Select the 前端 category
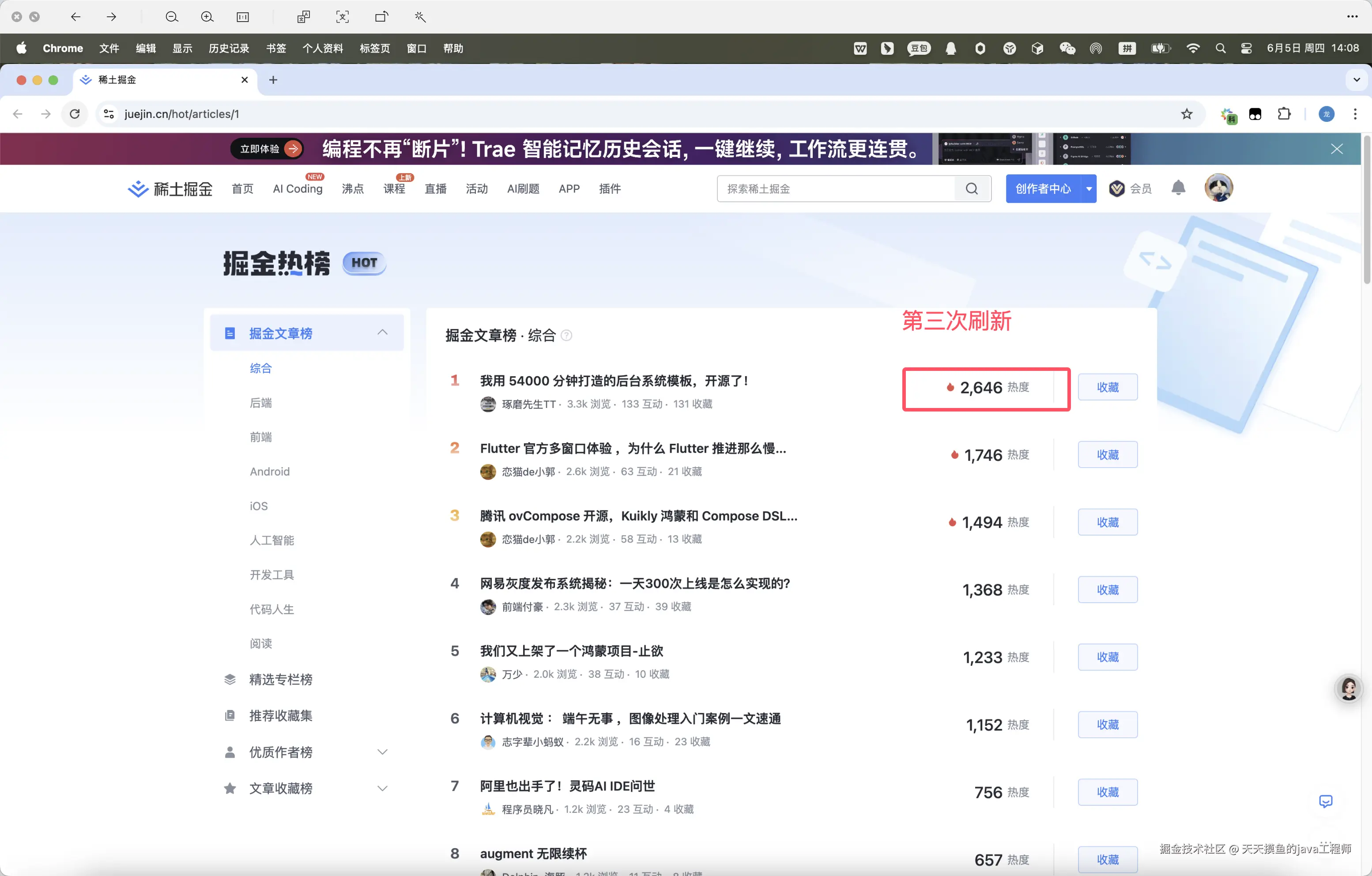Image resolution: width=1372 pixels, height=876 pixels. [x=260, y=437]
